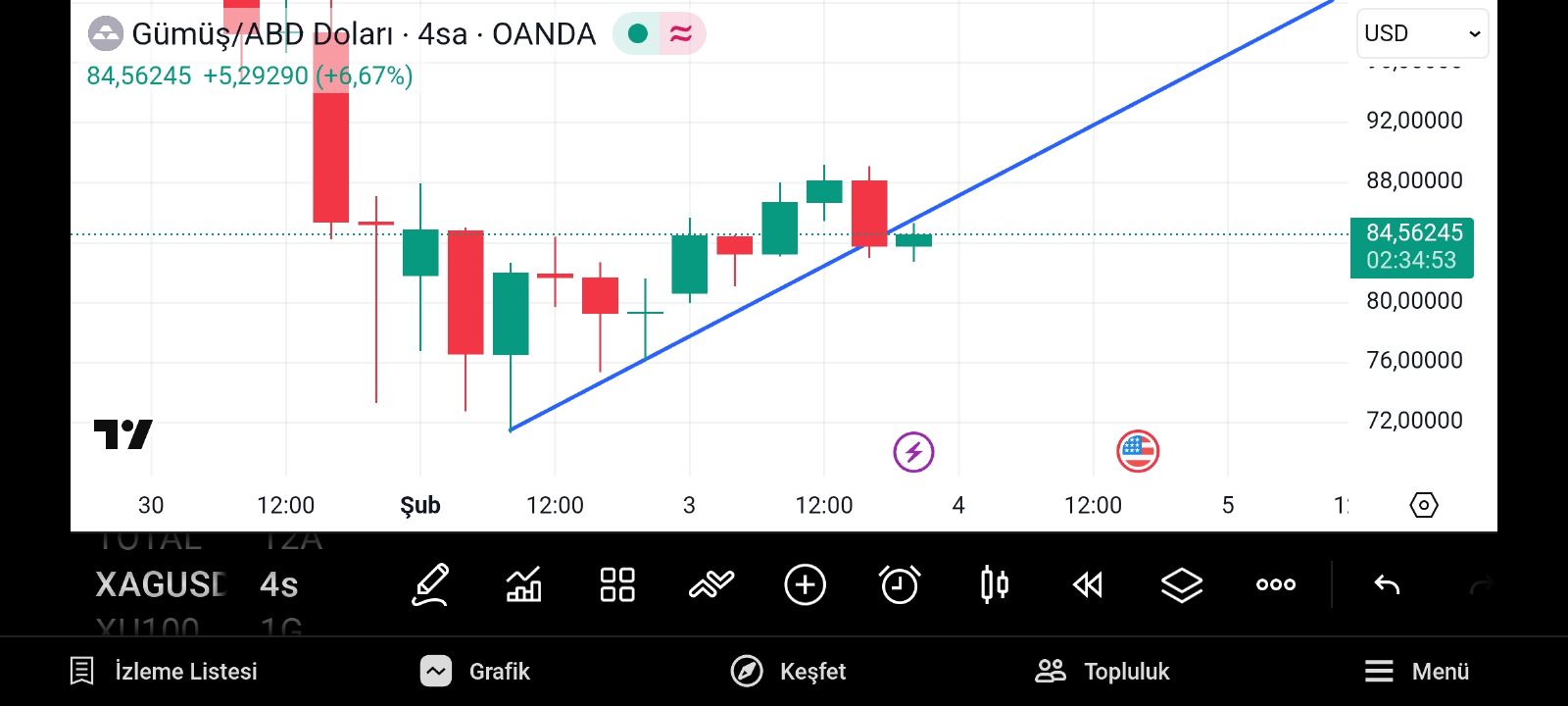Toggle the pink approximate-data indicator

681,34
